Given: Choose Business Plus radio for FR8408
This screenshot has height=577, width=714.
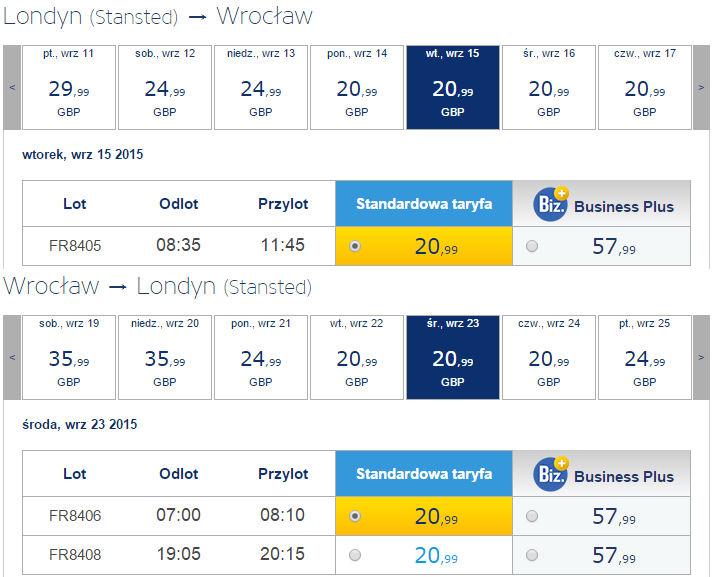Looking at the screenshot, I should point(532,555).
